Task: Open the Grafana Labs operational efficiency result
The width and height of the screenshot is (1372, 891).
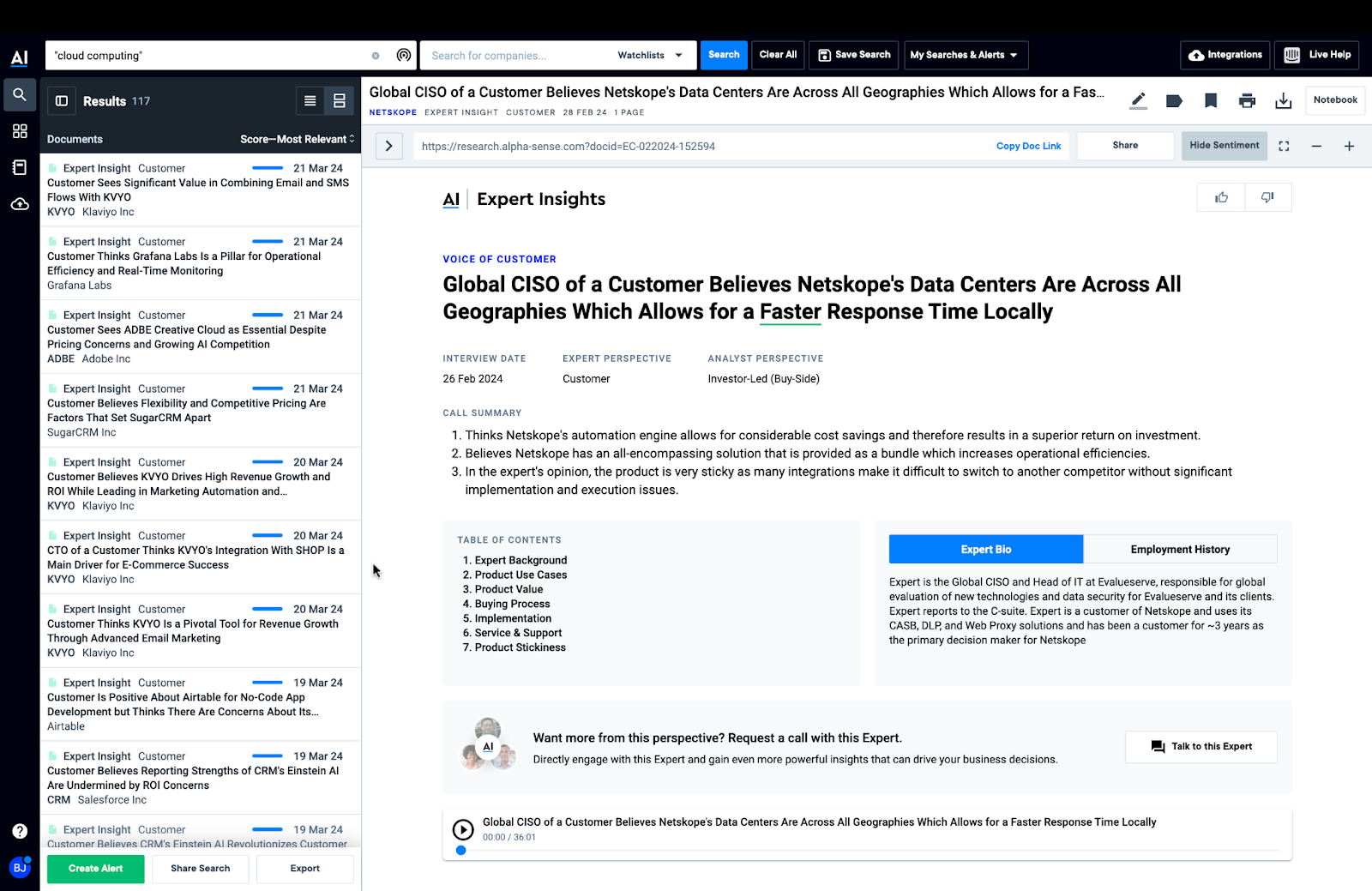Action: 200,263
